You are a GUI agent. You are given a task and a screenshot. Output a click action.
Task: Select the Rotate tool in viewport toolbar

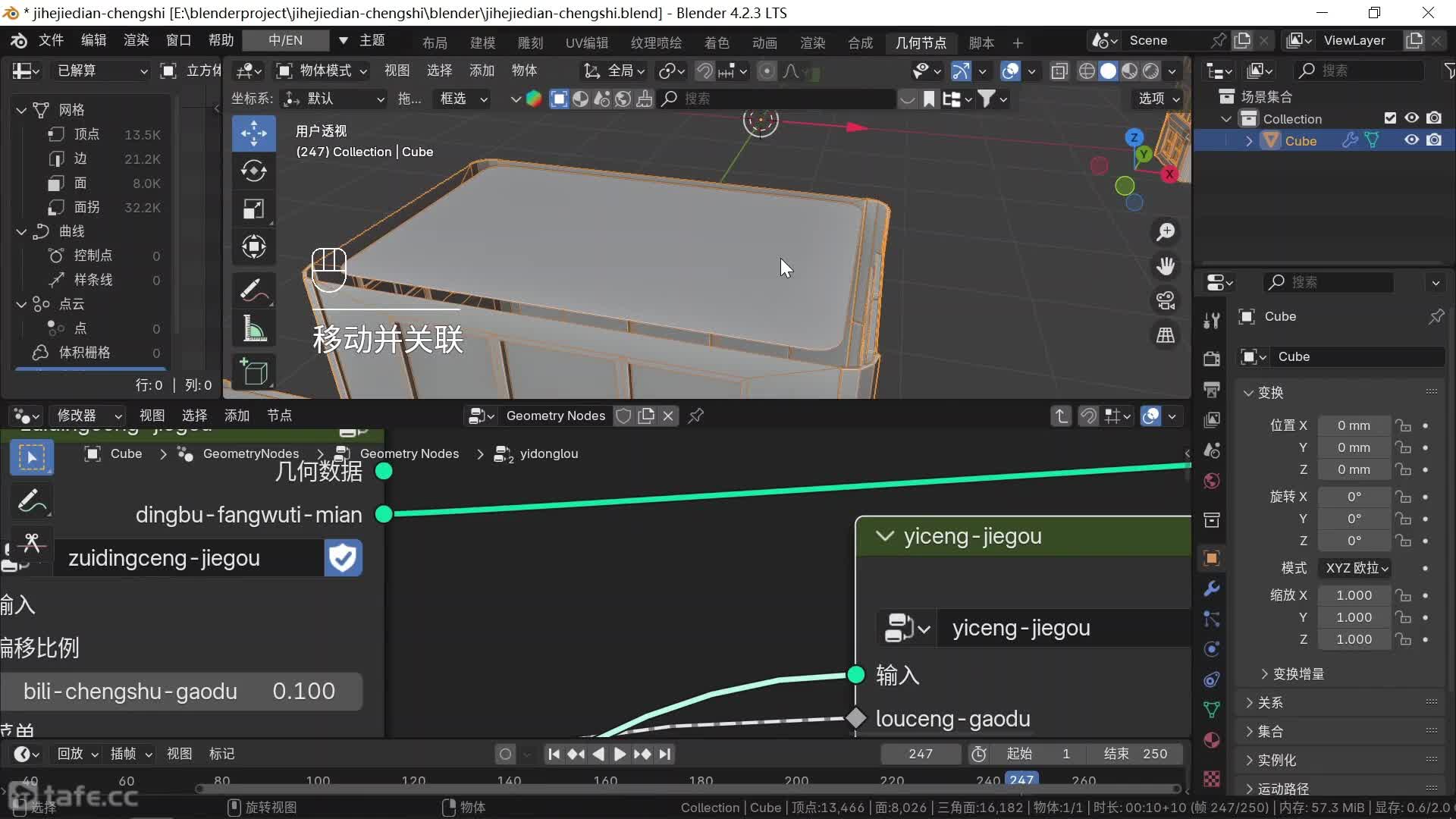coord(253,171)
